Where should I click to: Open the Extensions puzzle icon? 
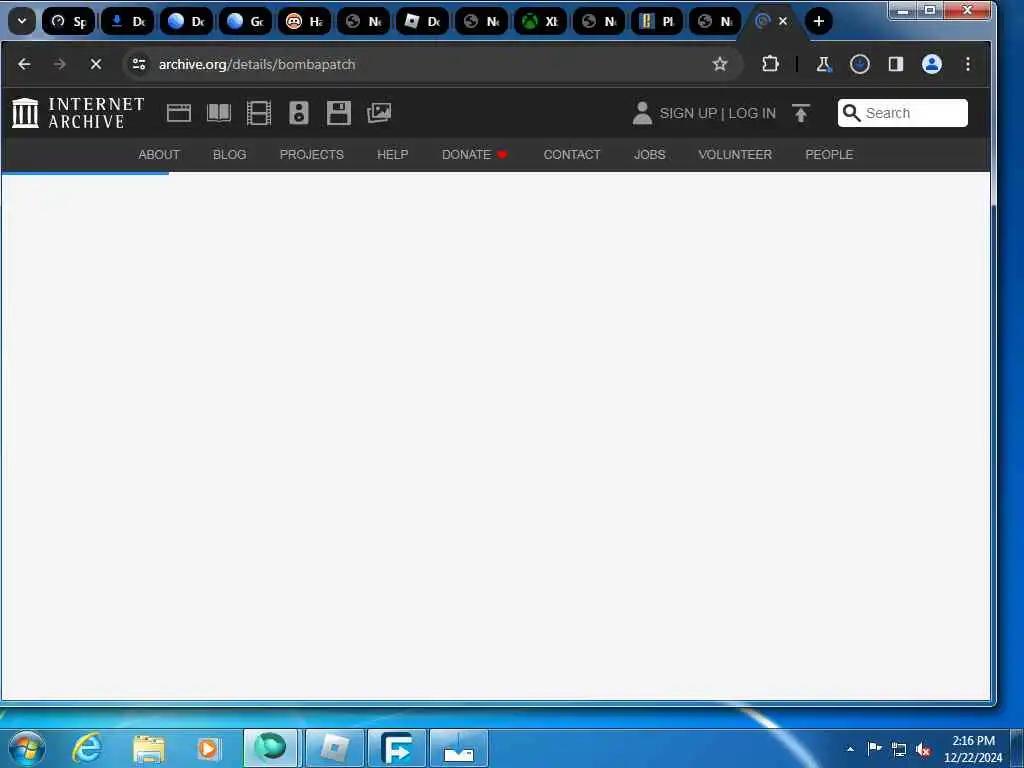point(770,64)
